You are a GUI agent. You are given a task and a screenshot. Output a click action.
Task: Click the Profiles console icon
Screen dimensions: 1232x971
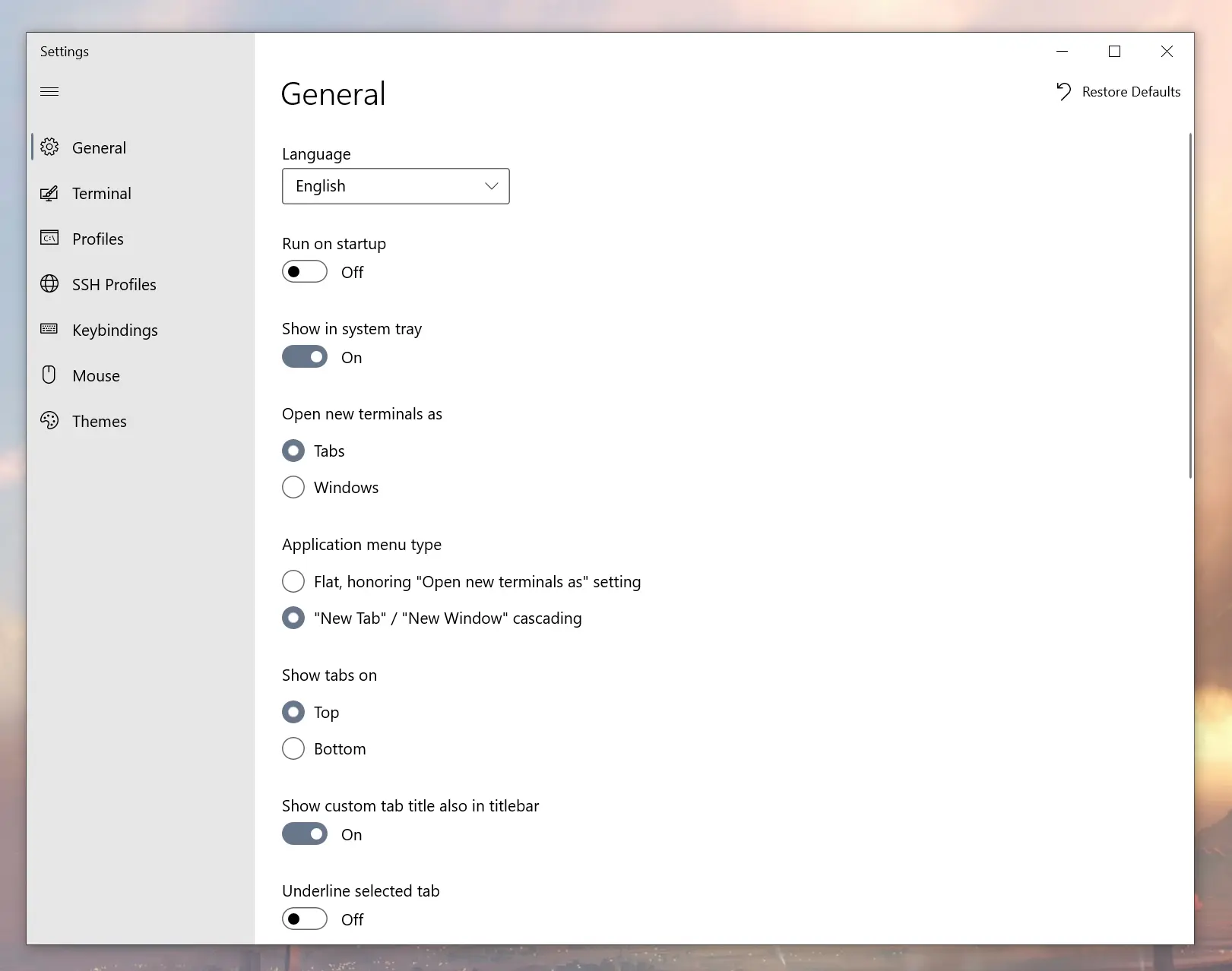coord(49,239)
